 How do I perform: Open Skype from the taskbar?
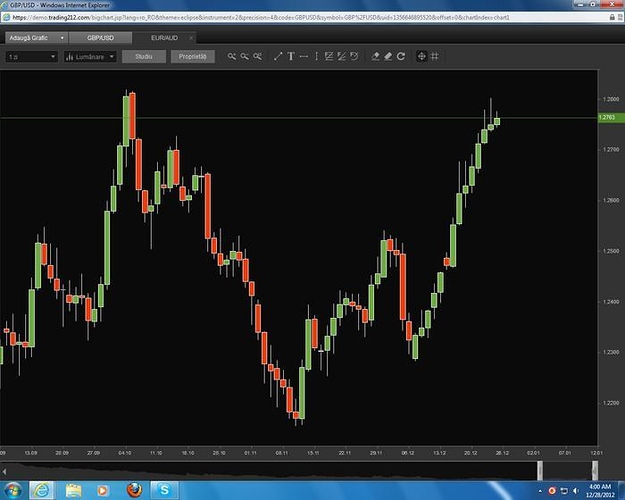tap(164, 490)
